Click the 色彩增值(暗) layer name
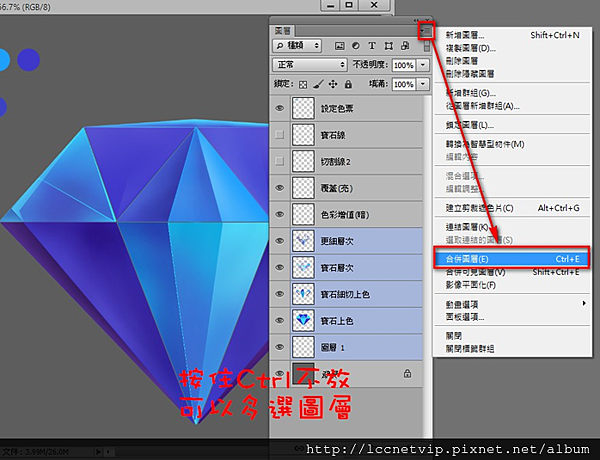 tap(345, 215)
